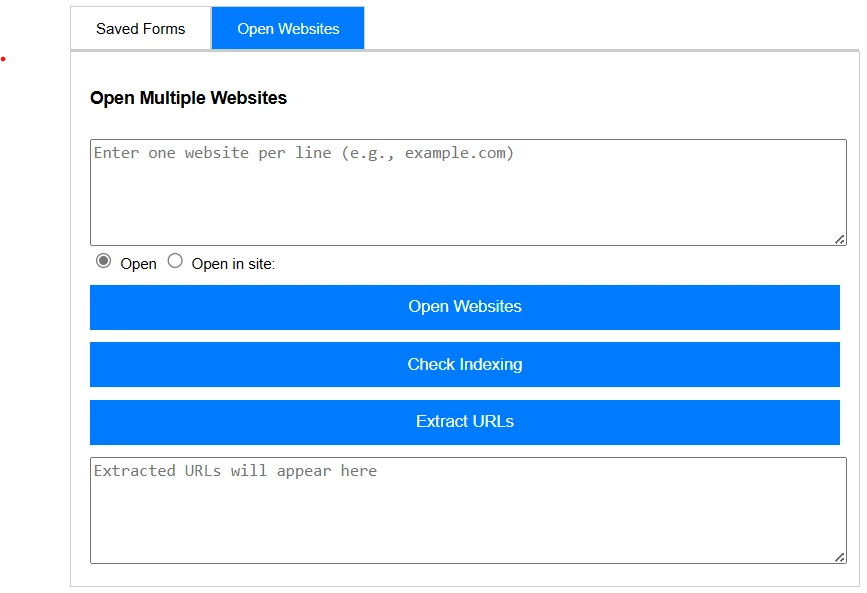Screen dimensions: 867x593
Task: Click the red marker on black sidebar
Action: point(4,61)
